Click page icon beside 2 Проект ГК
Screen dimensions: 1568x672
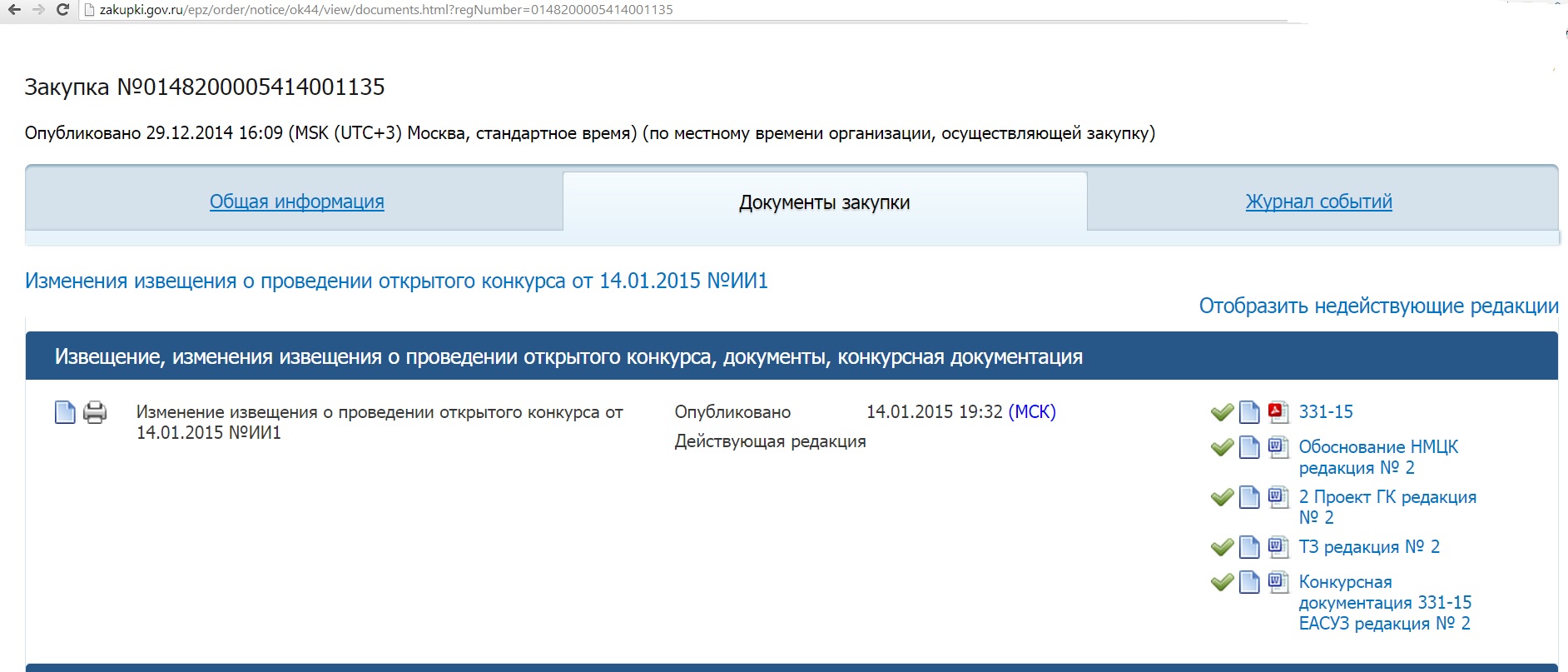pyautogui.click(x=1249, y=497)
